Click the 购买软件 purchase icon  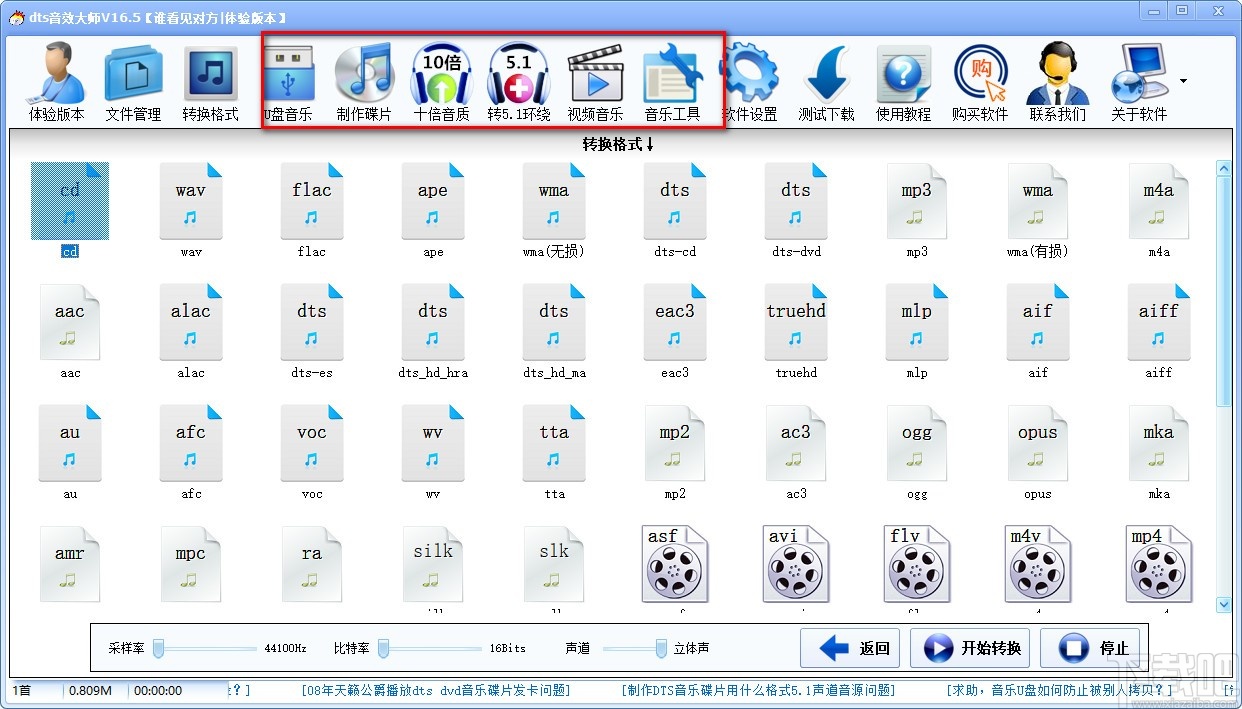point(980,80)
